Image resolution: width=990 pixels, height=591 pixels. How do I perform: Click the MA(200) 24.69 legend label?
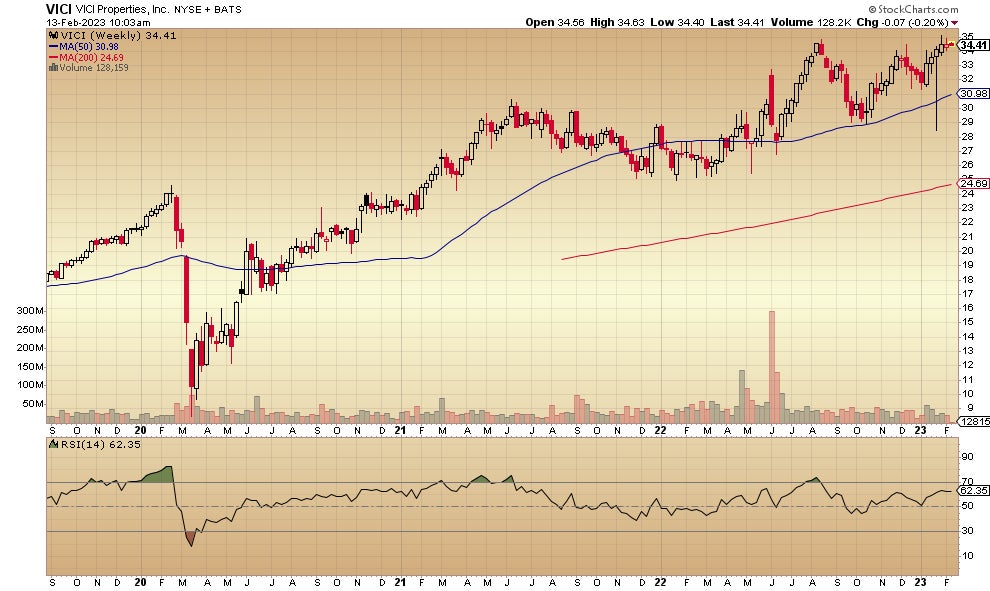tap(91, 57)
